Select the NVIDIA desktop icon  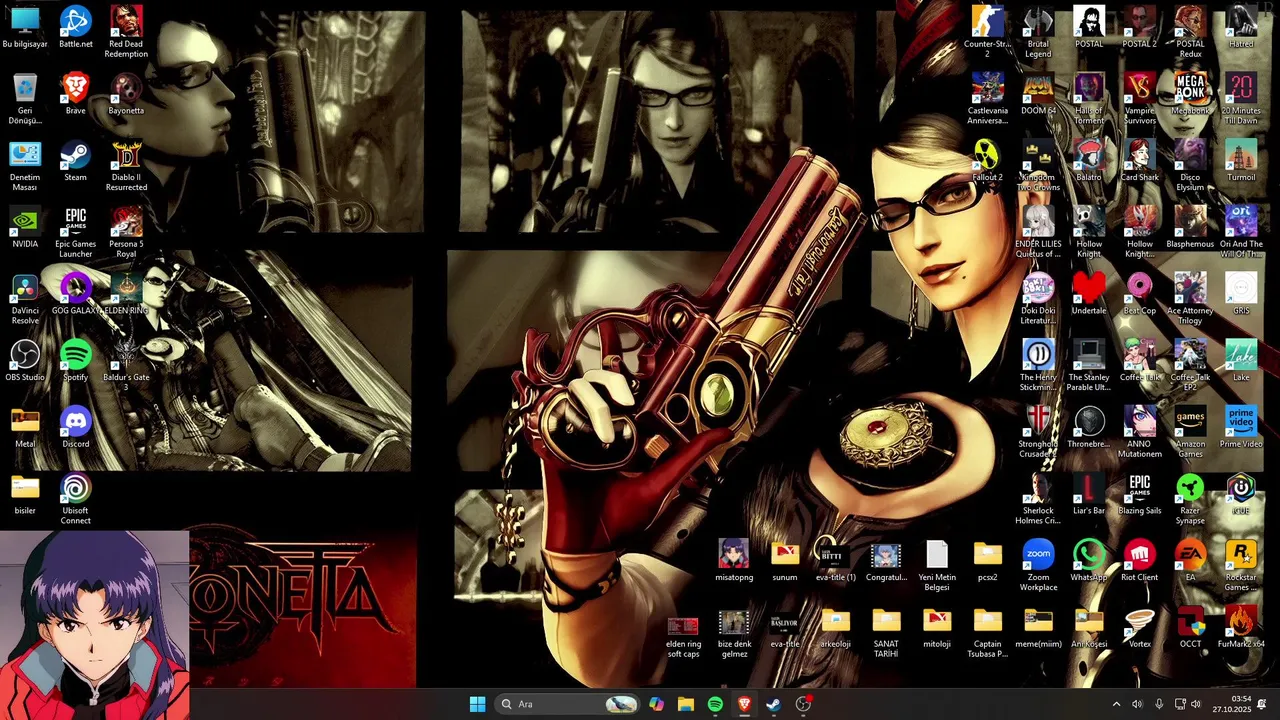pos(25,228)
